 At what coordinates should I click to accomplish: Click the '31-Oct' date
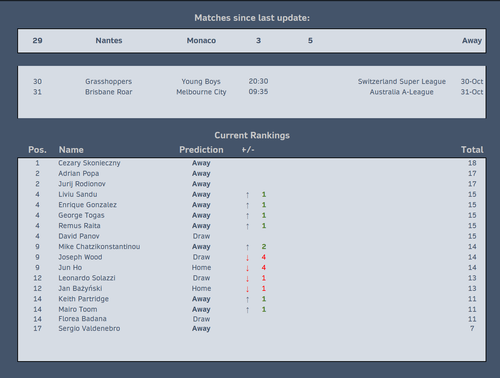[x=472, y=92]
